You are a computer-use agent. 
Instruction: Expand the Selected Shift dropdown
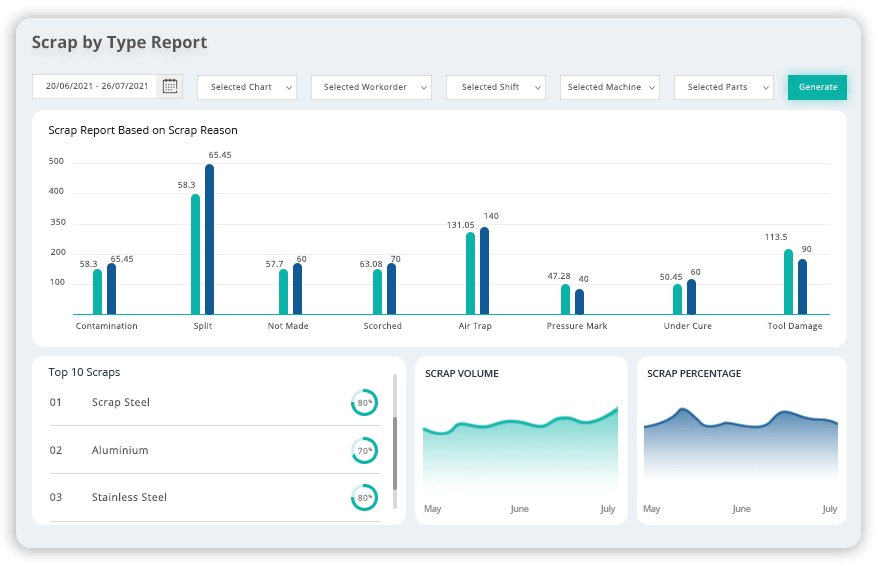click(496, 87)
